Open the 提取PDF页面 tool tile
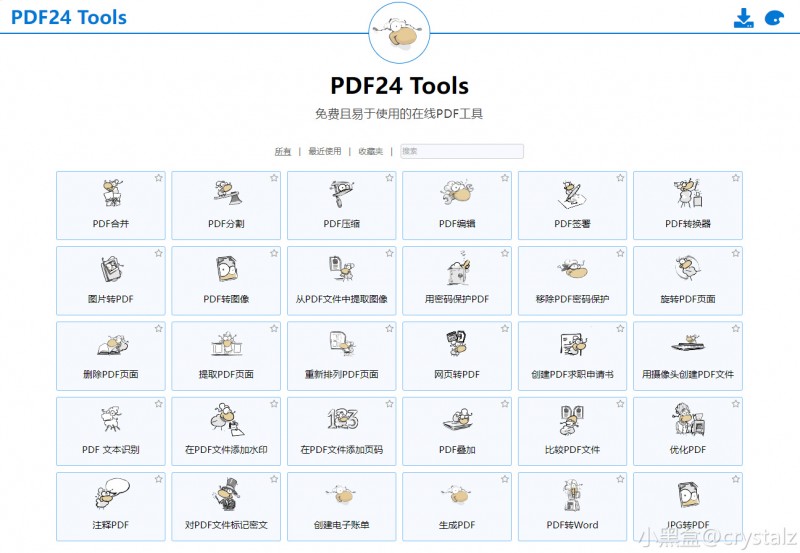This screenshot has height=553, width=800. [226, 356]
